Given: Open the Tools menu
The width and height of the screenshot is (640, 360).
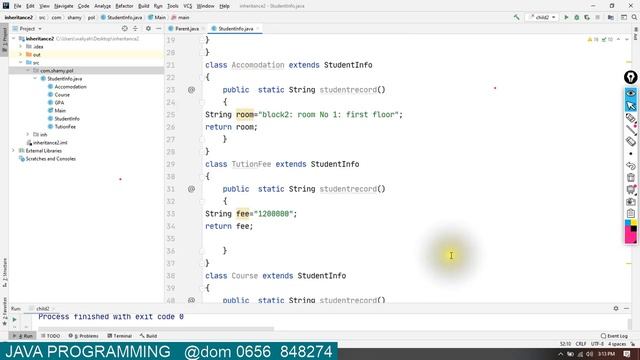Looking at the screenshot, I should [x=173, y=6].
